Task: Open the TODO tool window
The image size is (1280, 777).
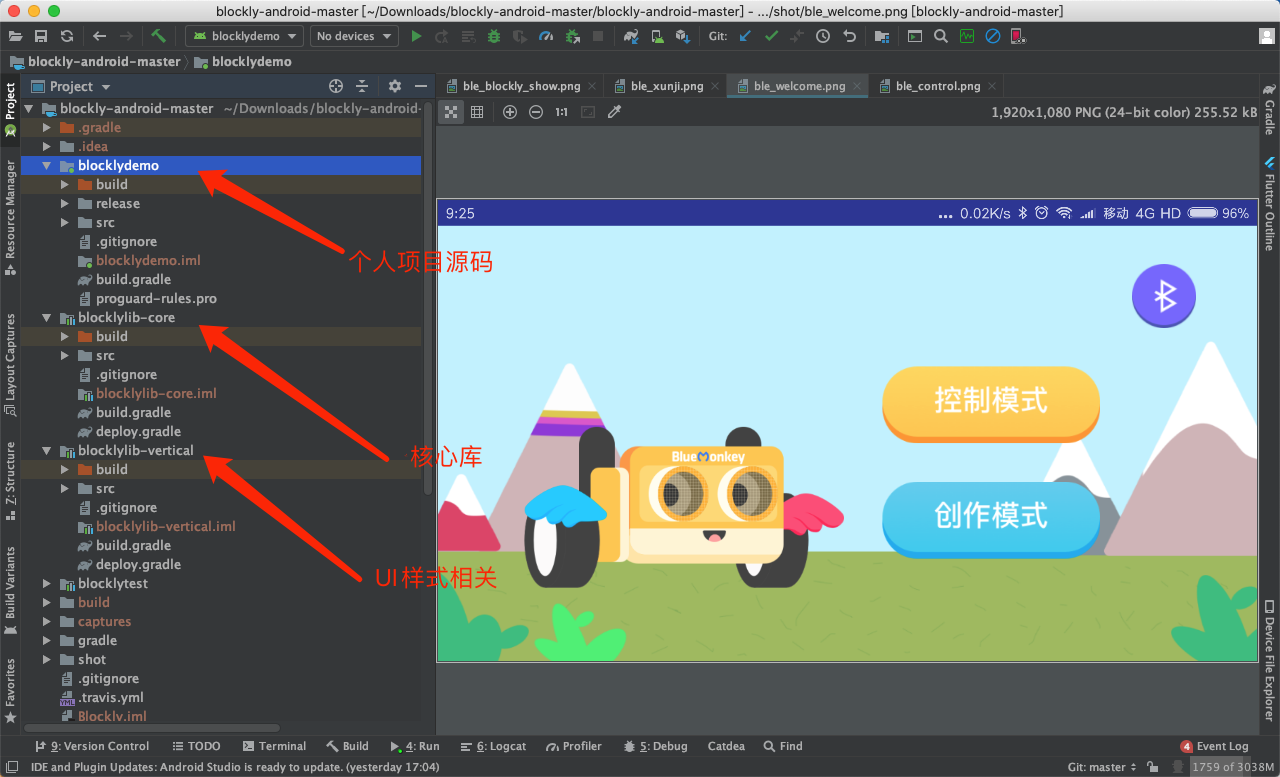Action: tap(196, 746)
